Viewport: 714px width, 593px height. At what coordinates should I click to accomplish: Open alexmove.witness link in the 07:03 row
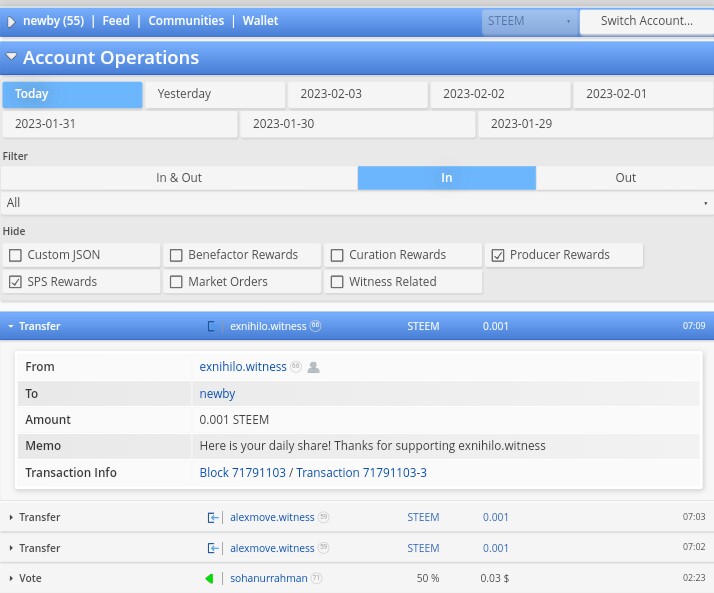point(272,517)
